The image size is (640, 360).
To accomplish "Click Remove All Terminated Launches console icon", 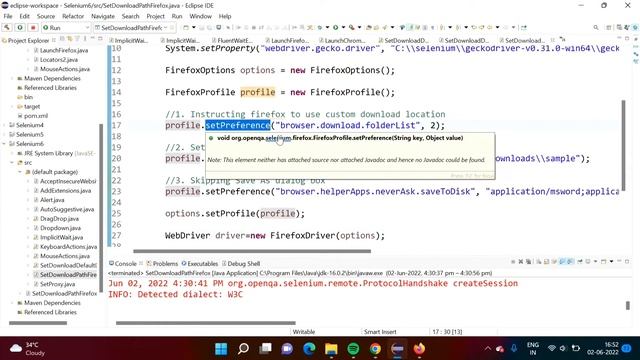I will click(x=529, y=262).
